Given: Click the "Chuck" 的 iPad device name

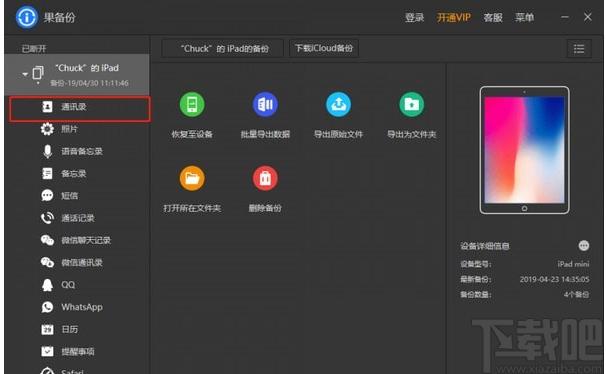Looking at the screenshot, I should click(87, 68).
